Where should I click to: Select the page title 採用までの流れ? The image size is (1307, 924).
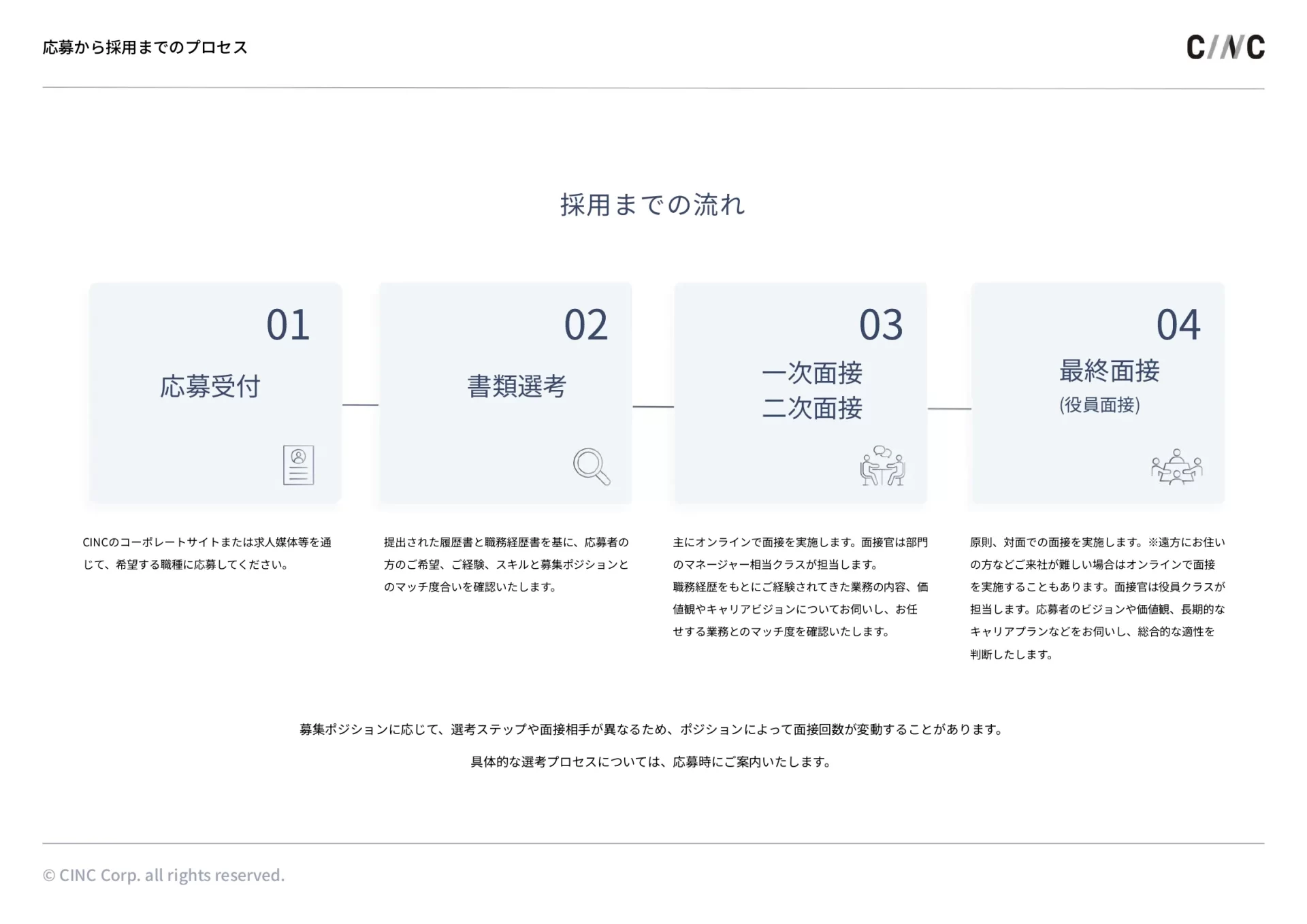[653, 205]
